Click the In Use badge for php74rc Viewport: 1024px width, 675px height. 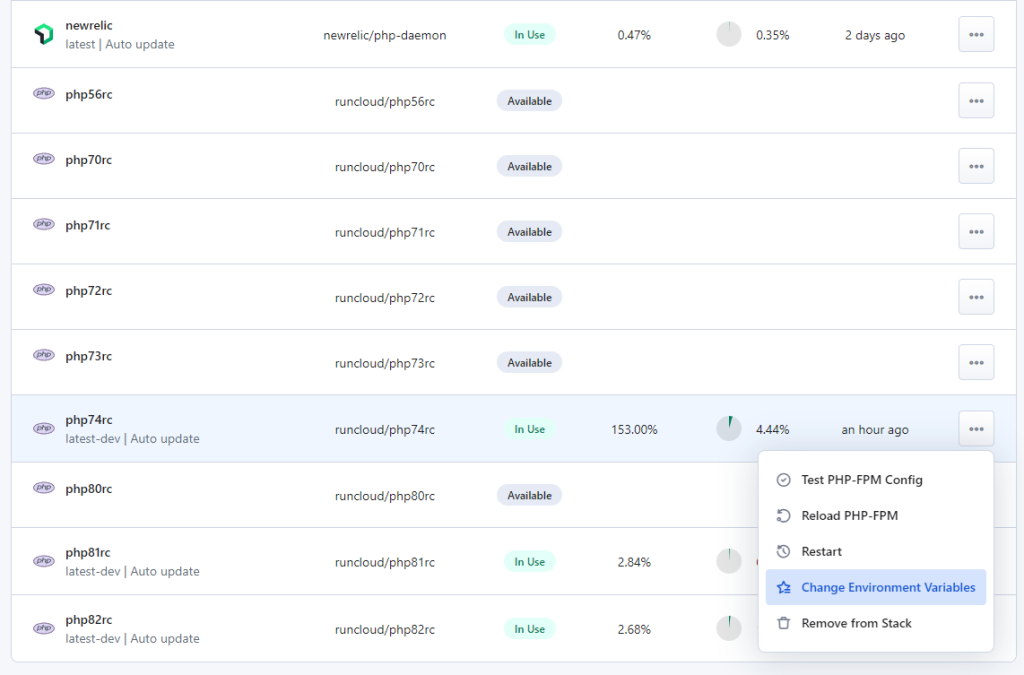click(530, 429)
